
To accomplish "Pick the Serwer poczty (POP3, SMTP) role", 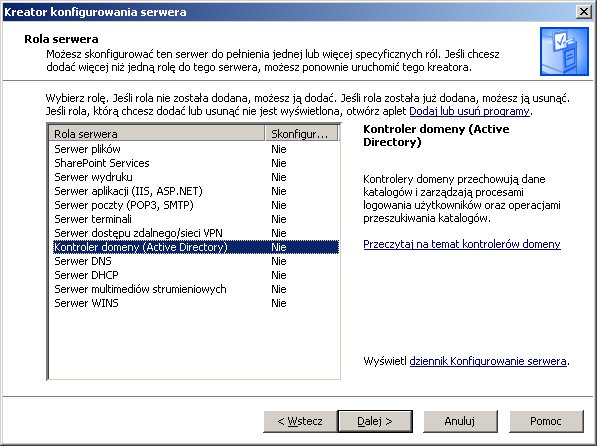I will coord(194,205).
